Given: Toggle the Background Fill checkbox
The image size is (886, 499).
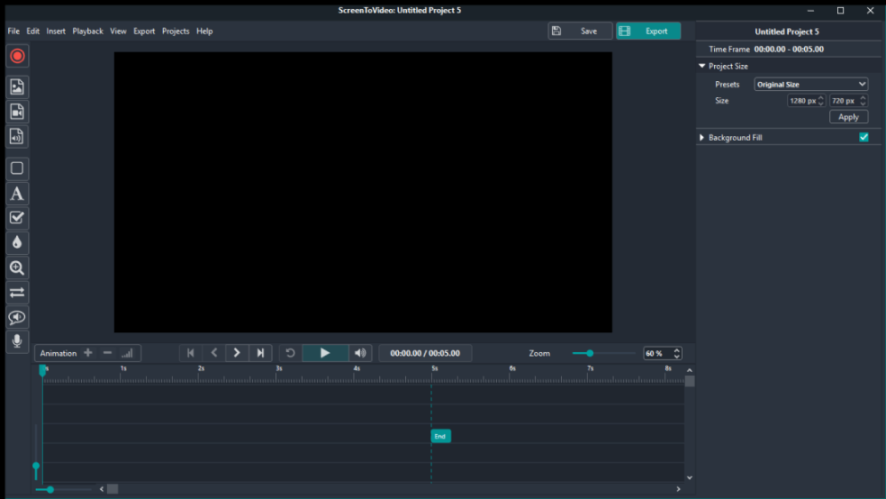Looking at the screenshot, I should pos(863,137).
